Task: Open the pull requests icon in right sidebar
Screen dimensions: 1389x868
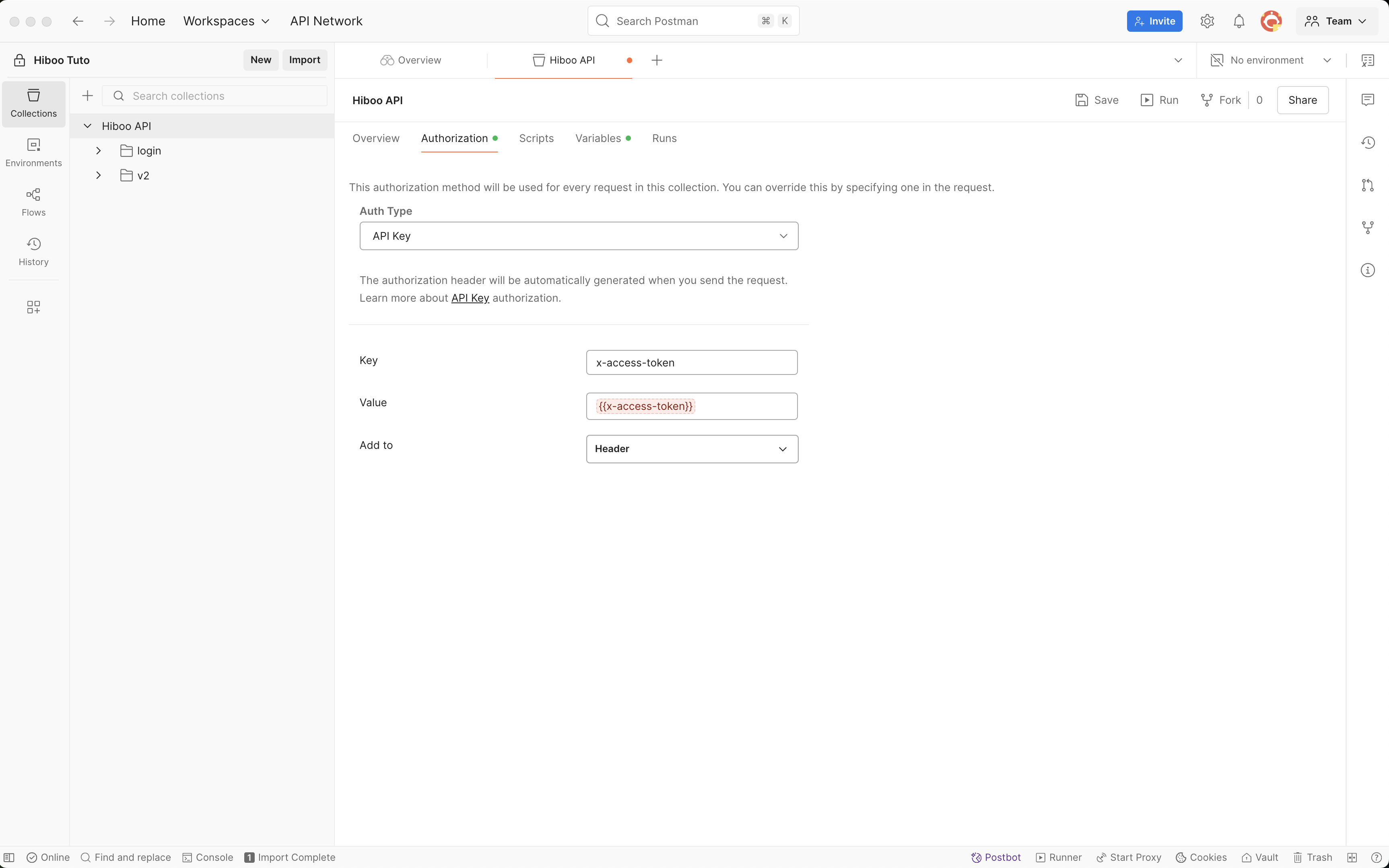Action: pyautogui.click(x=1368, y=185)
